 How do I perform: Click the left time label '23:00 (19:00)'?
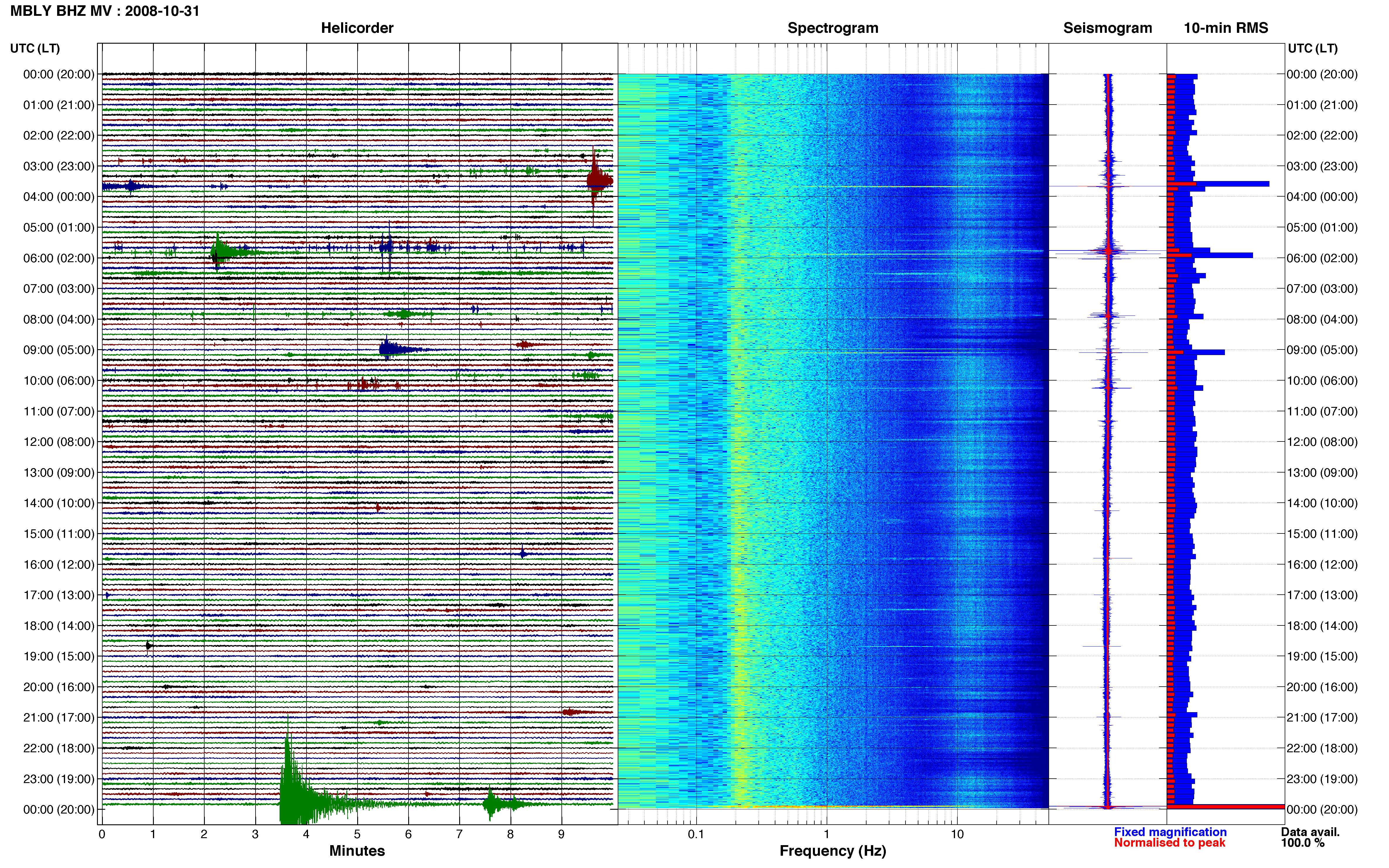[59, 778]
